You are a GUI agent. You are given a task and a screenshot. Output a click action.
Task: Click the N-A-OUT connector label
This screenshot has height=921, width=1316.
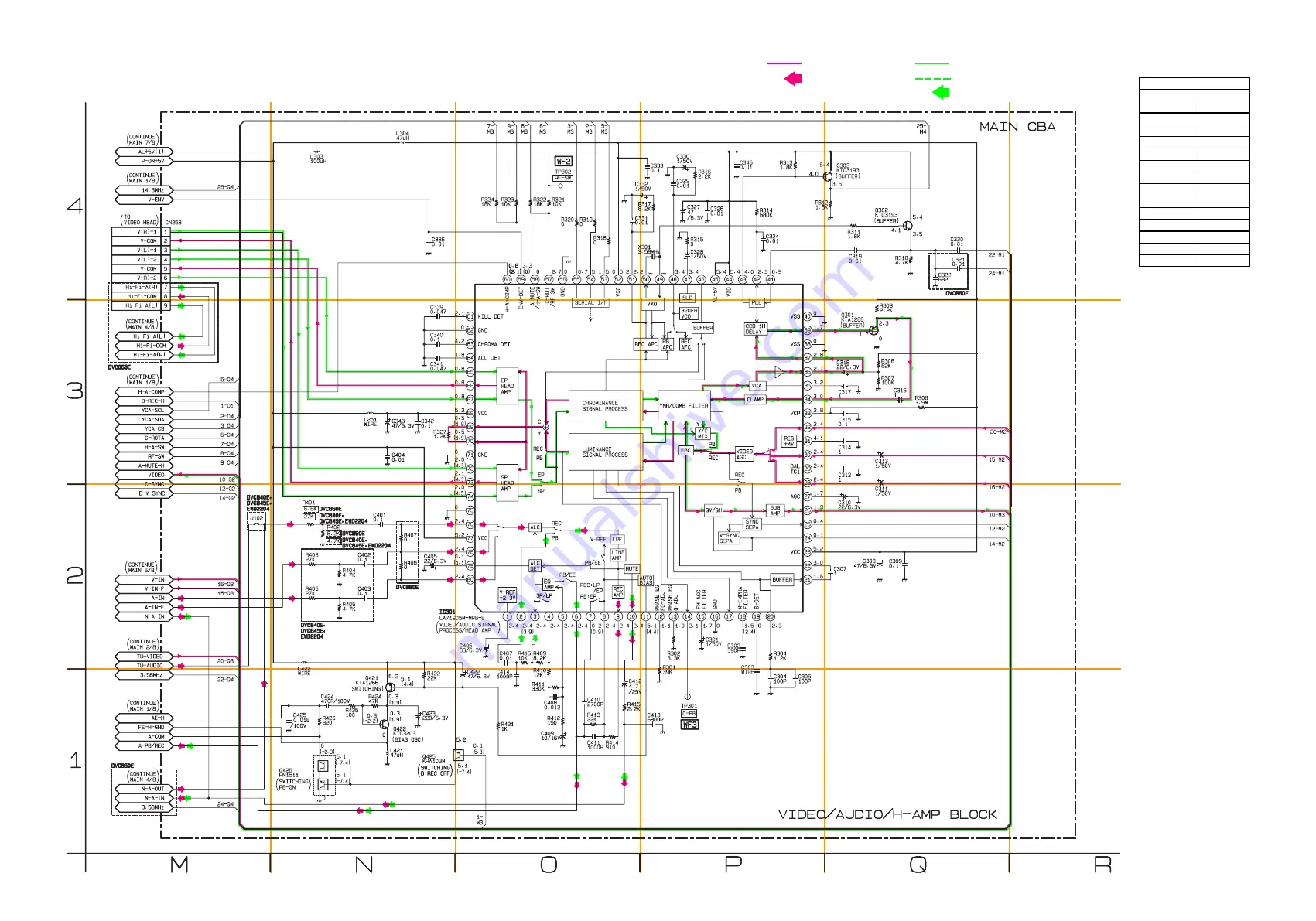145,790
